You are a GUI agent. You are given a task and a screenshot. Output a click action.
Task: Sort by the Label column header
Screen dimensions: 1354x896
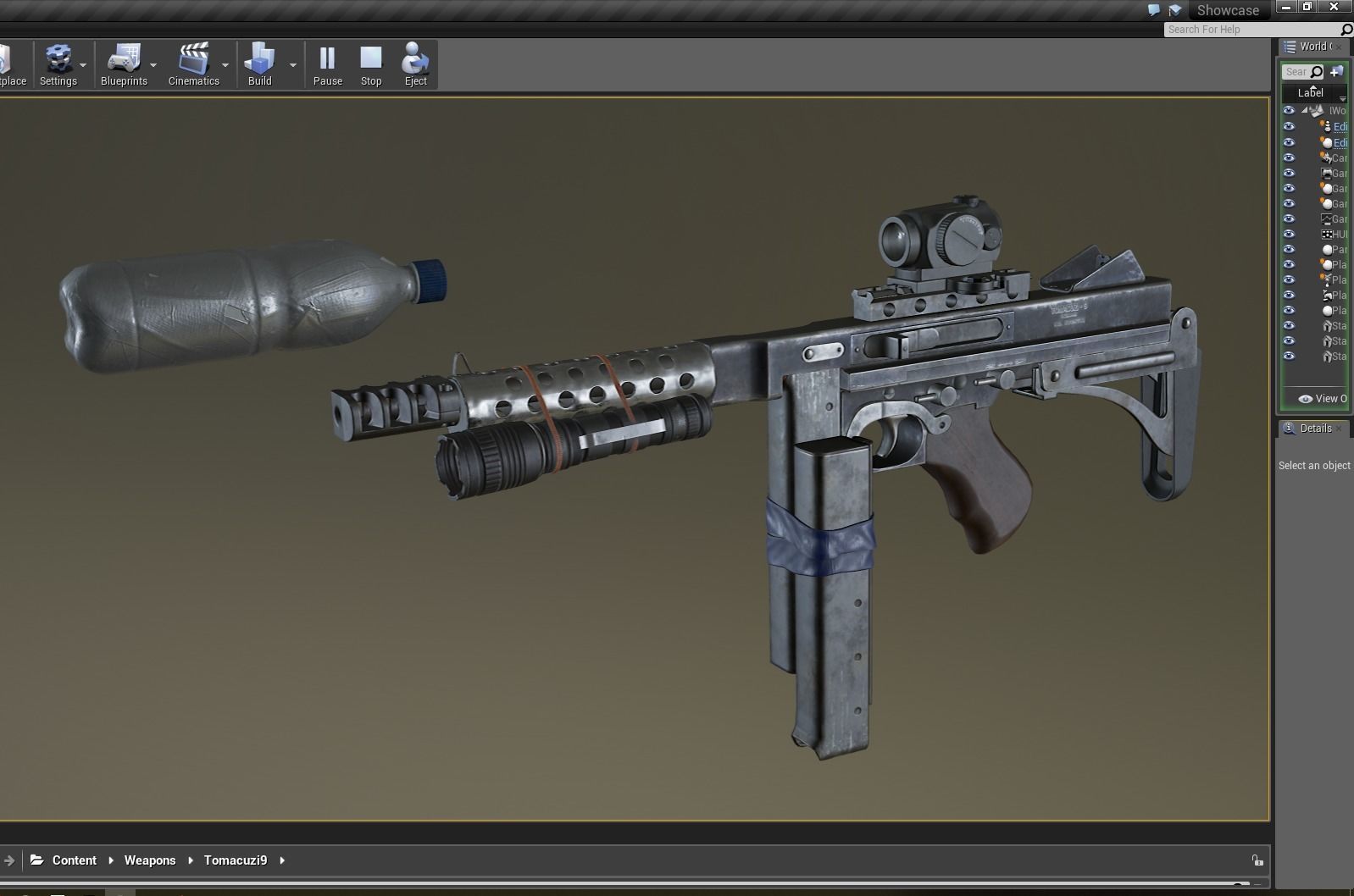(x=1310, y=93)
